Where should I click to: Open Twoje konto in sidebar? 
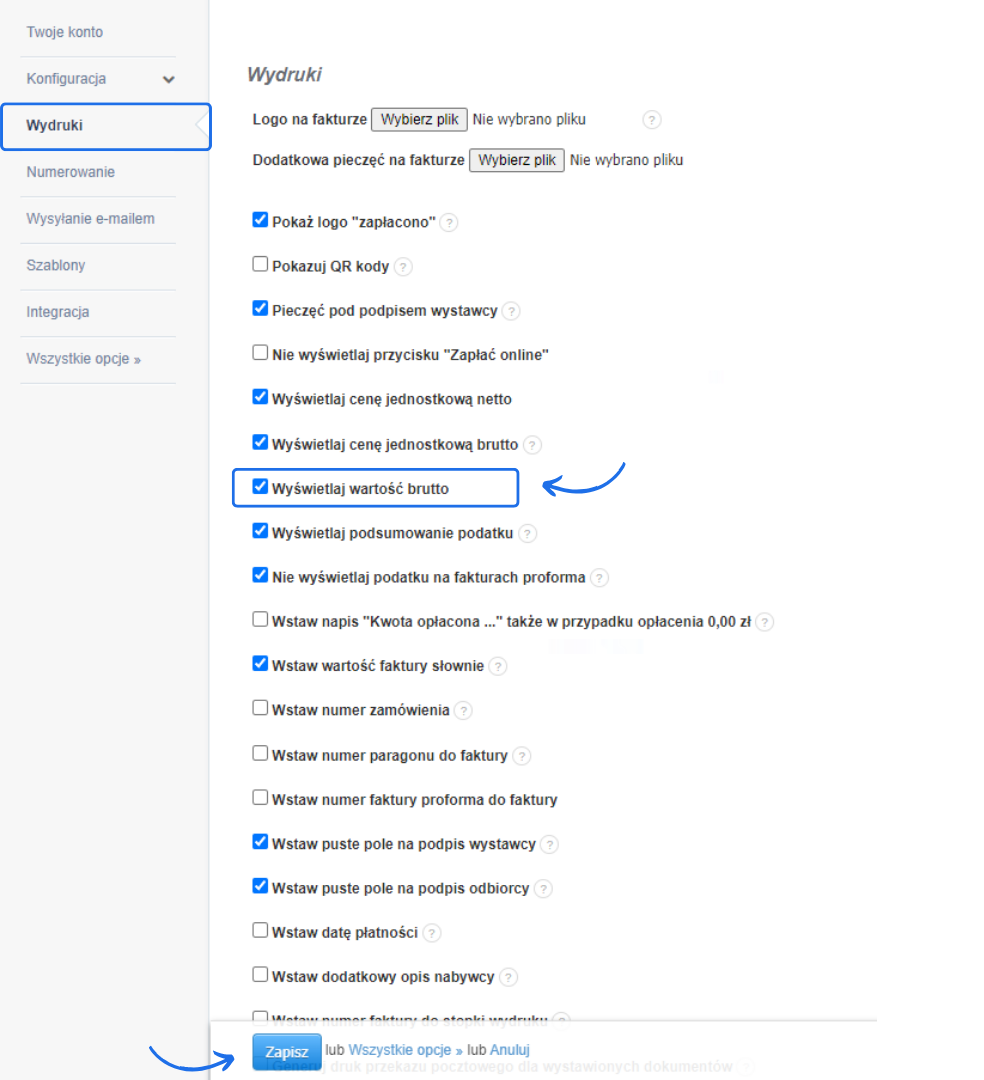point(65,32)
